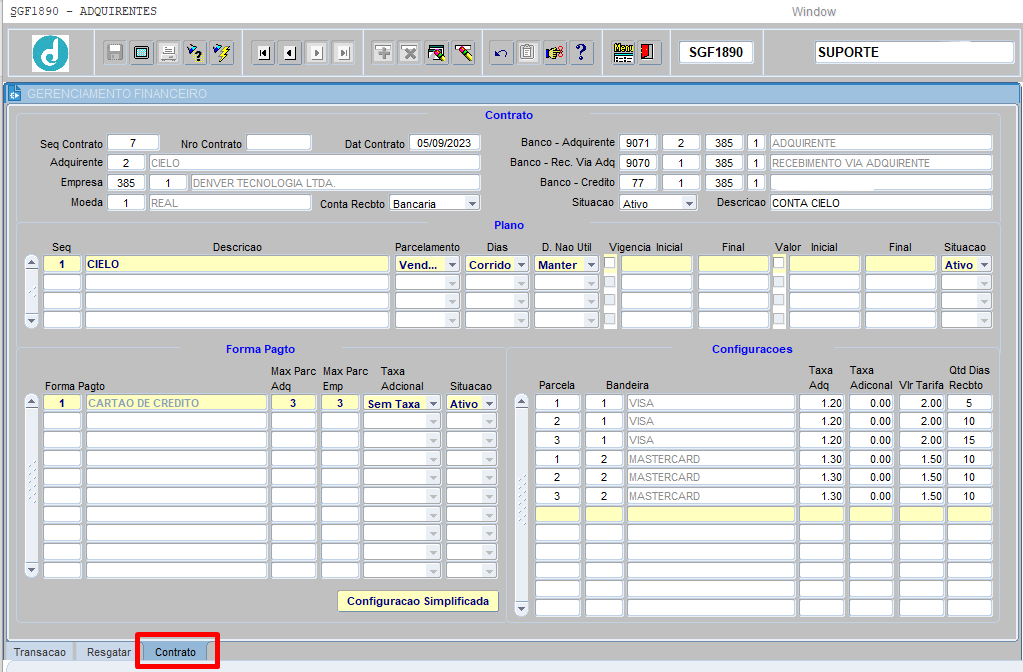Go to the next record

click(317, 53)
